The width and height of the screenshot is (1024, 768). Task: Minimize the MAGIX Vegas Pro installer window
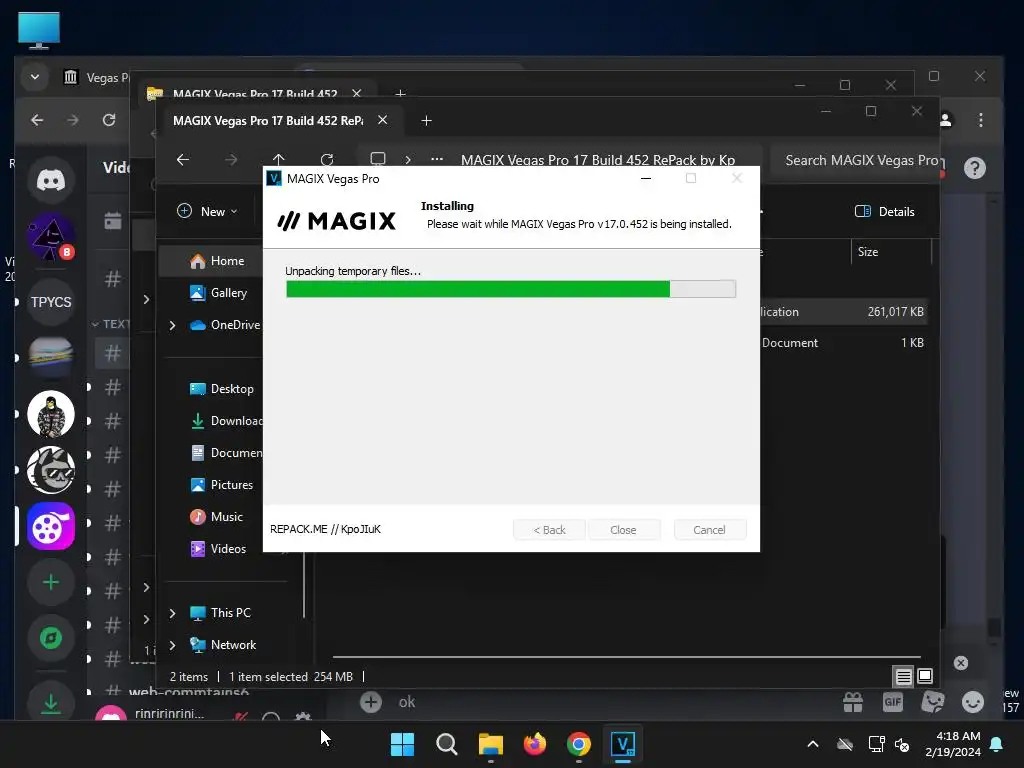coord(646,178)
